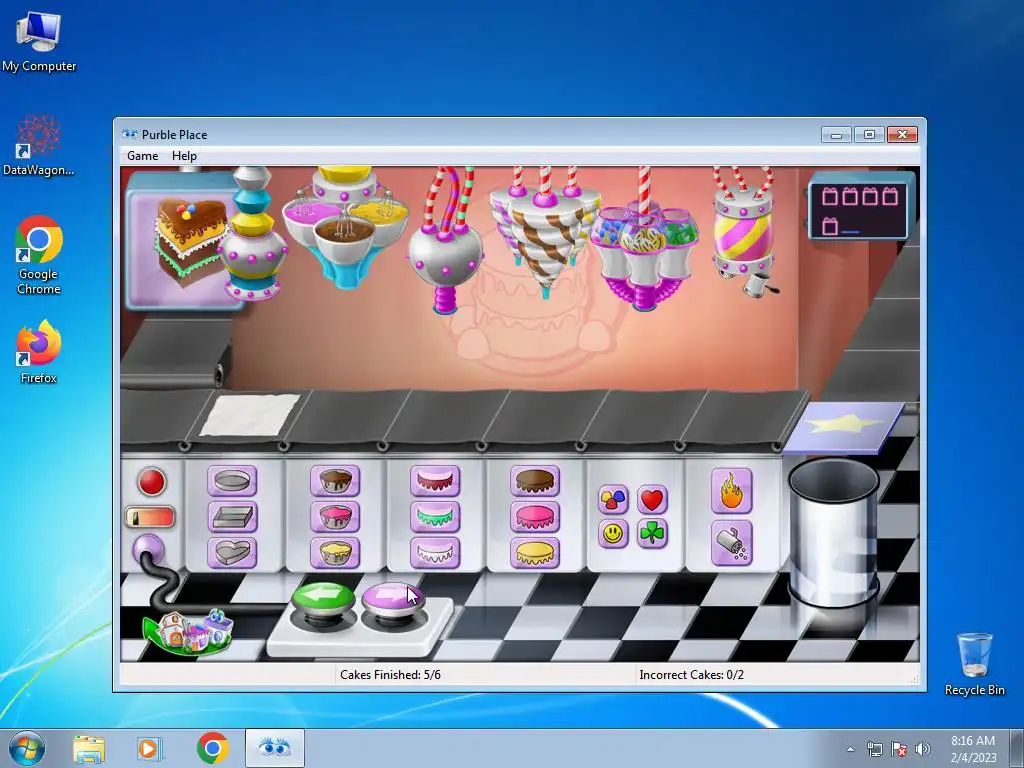This screenshot has height=768, width=1024.
Task: Open File Explorer from taskbar
Action: [89, 748]
